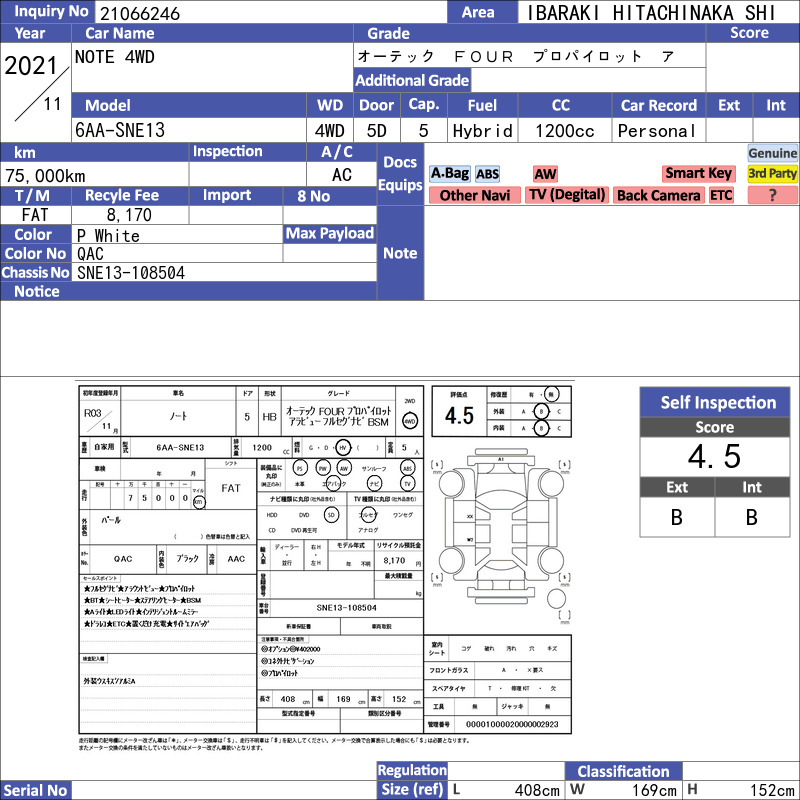The height and width of the screenshot is (800, 800).
Task: Click the recycle fee 8,170
Action: click(129, 215)
